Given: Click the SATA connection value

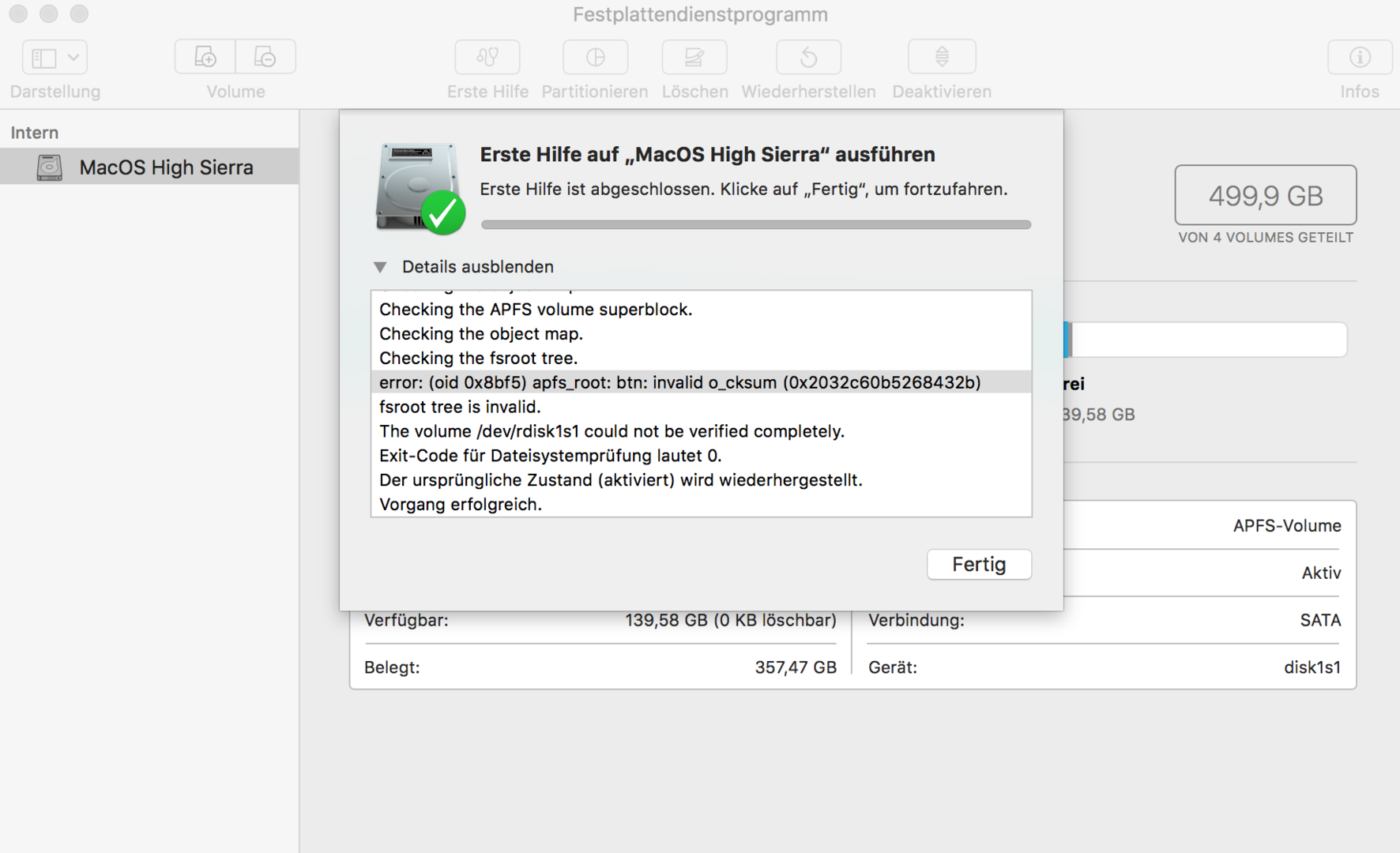Looking at the screenshot, I should [1320, 621].
